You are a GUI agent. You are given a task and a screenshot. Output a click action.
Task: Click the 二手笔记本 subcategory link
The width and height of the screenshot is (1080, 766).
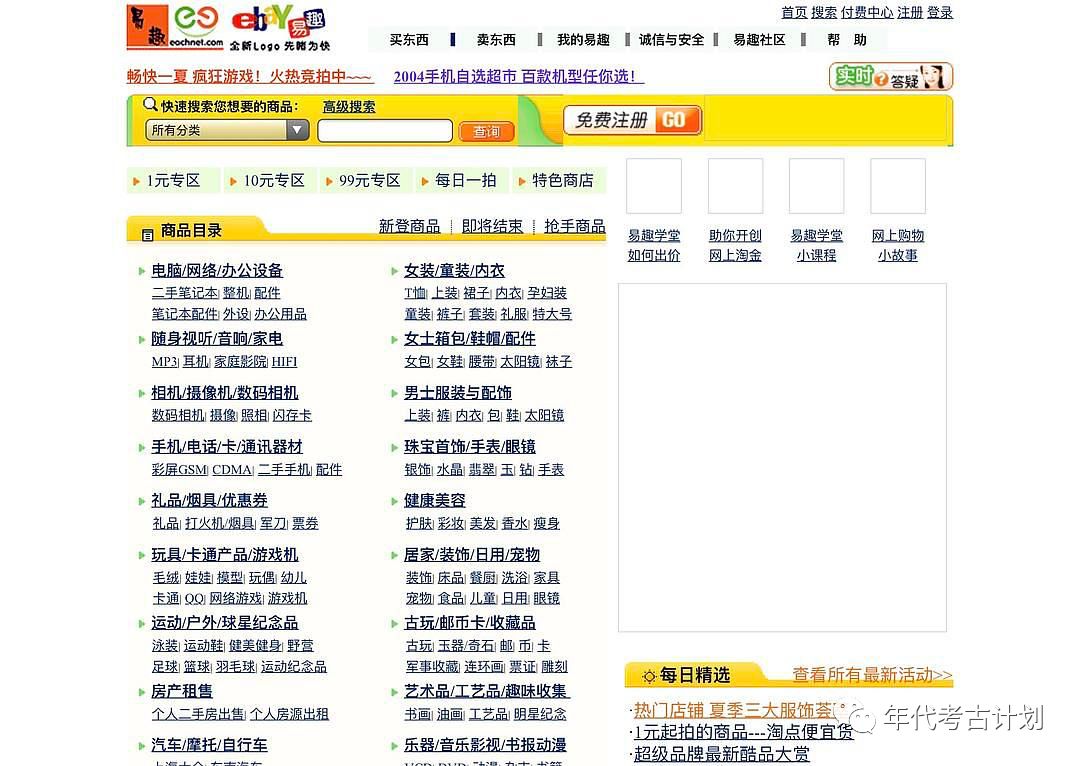tap(185, 293)
